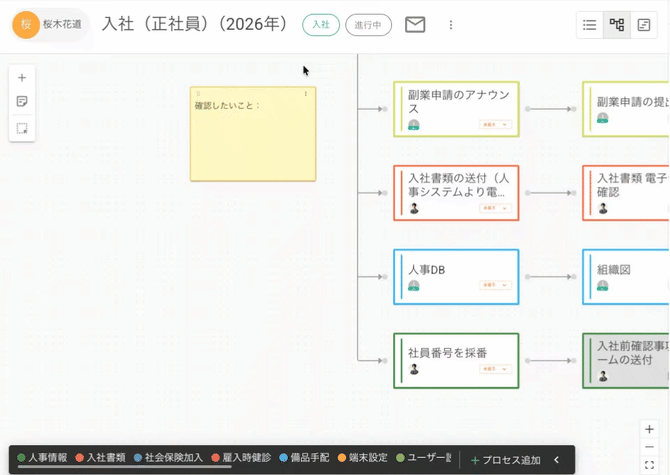The height and width of the screenshot is (475, 670).
Task: Select 備品手配 process tab
Action: coord(304,457)
